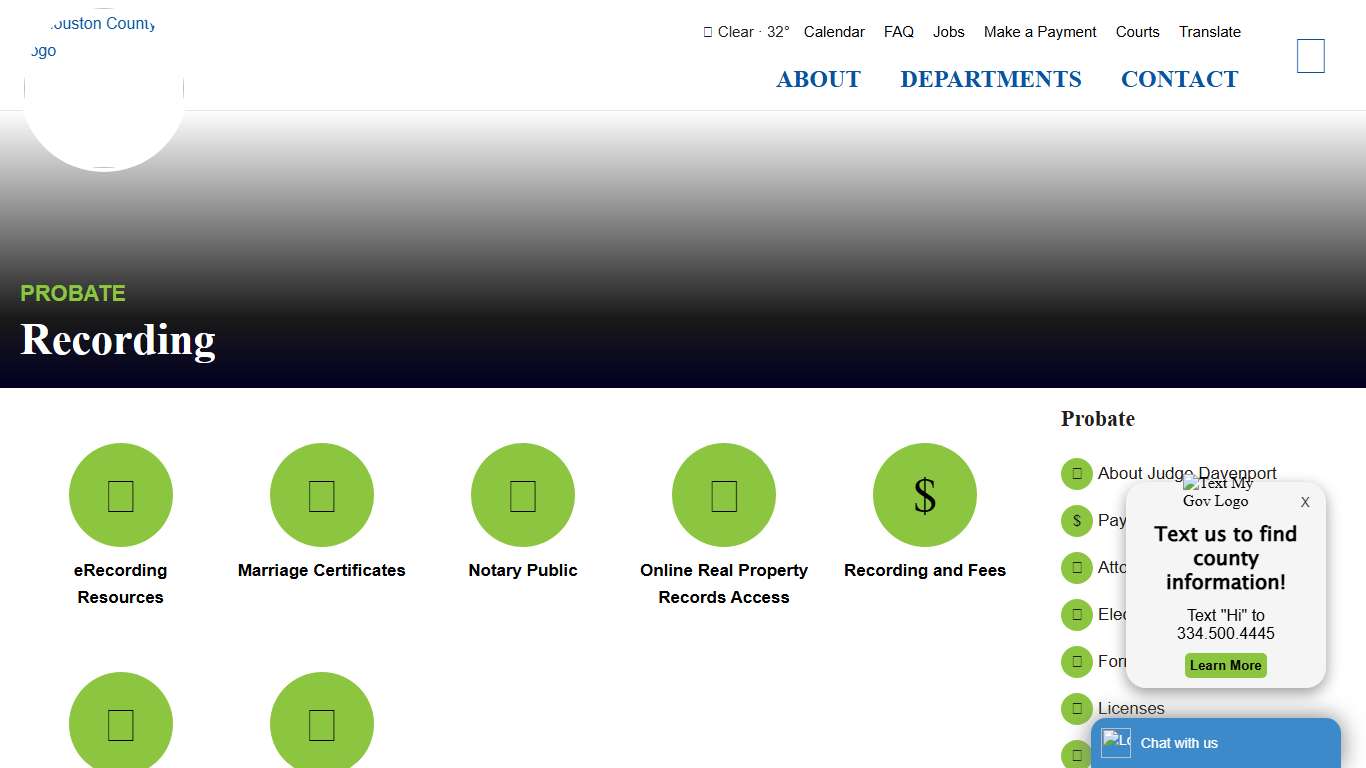The height and width of the screenshot is (768, 1366).
Task: Open the Calendar top menu link
Action: pyautogui.click(x=834, y=32)
